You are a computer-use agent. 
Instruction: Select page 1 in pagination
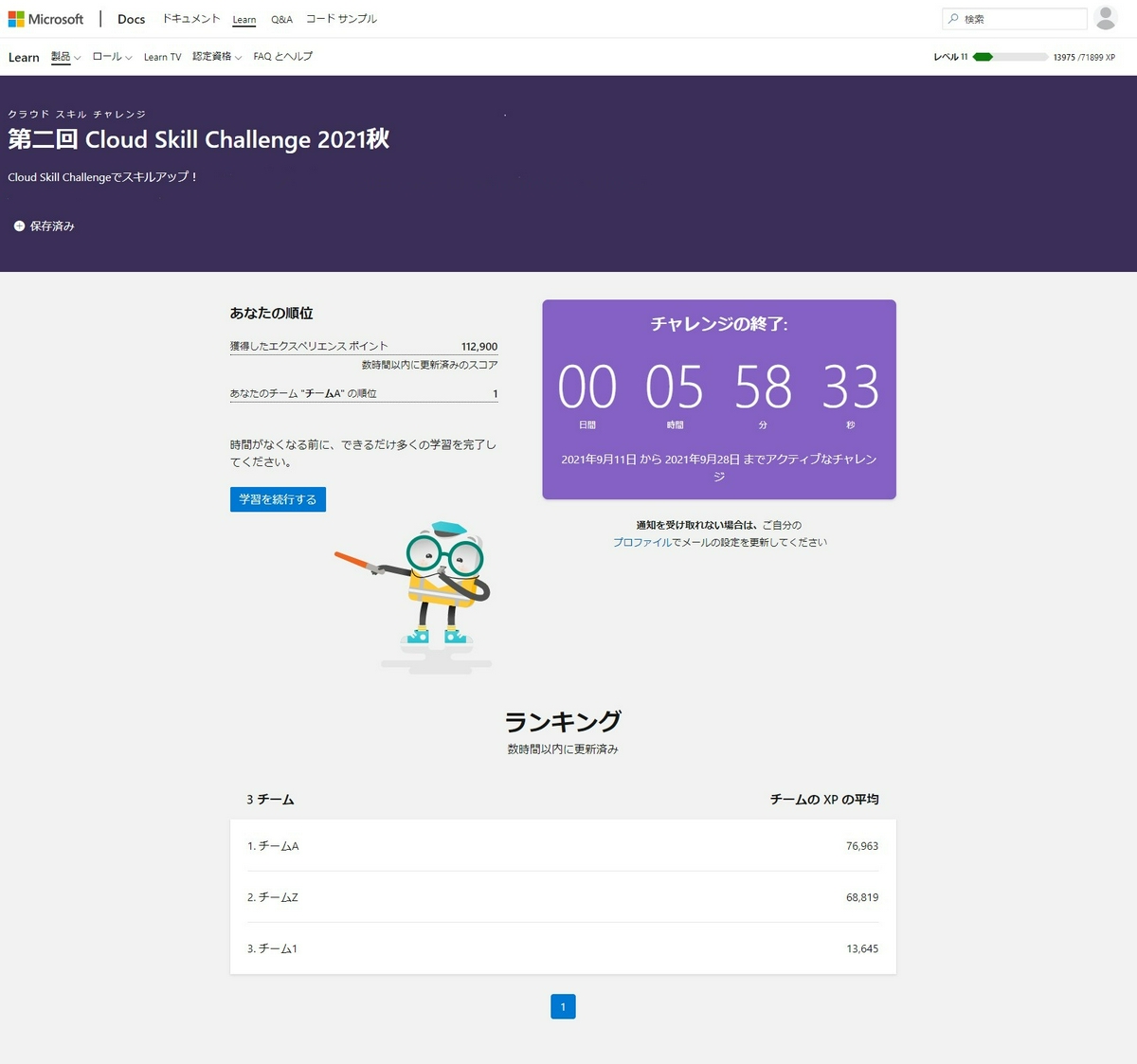point(563,1006)
